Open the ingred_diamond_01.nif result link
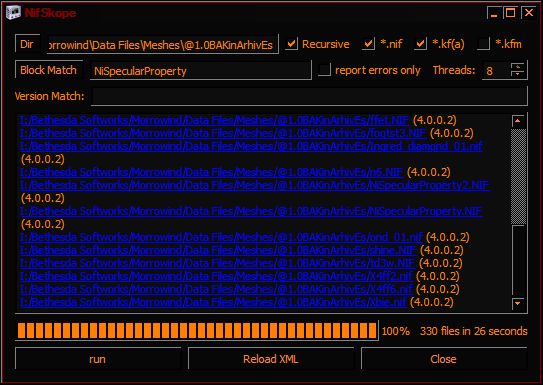543x385 pixels. click(251, 146)
